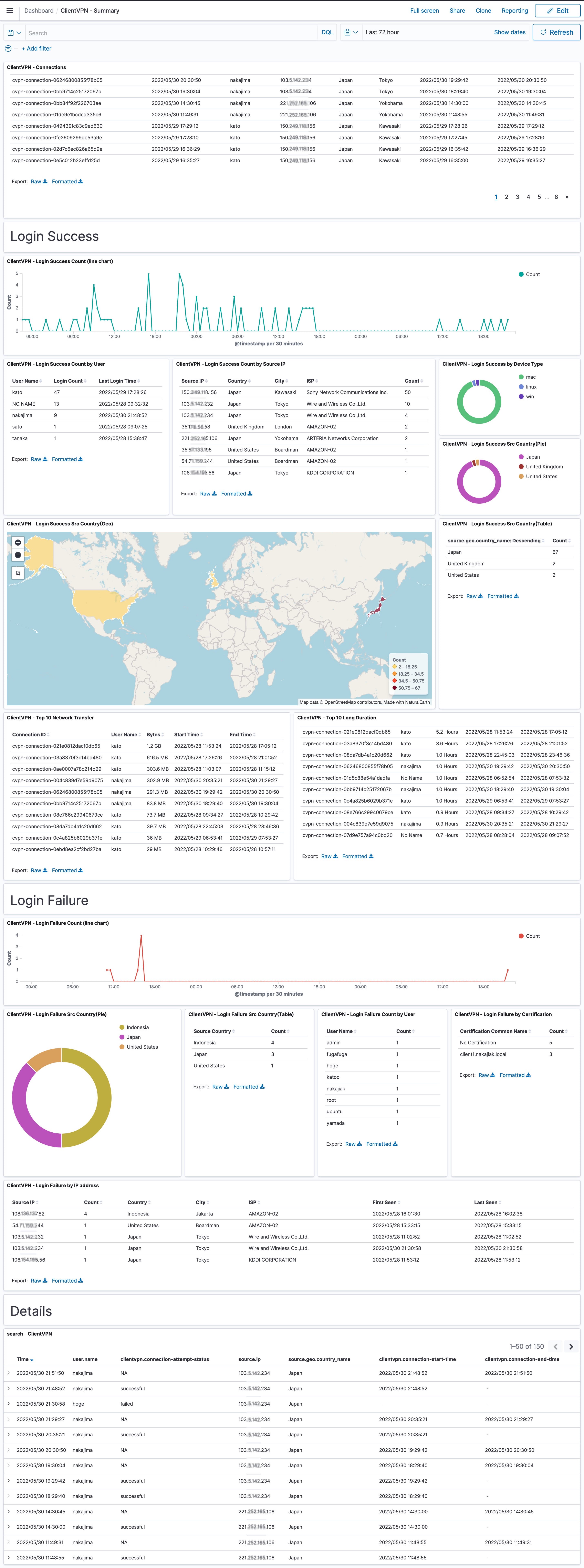584x1568 pixels.
Task: Sort Details table by Time column
Action: click(25, 1359)
